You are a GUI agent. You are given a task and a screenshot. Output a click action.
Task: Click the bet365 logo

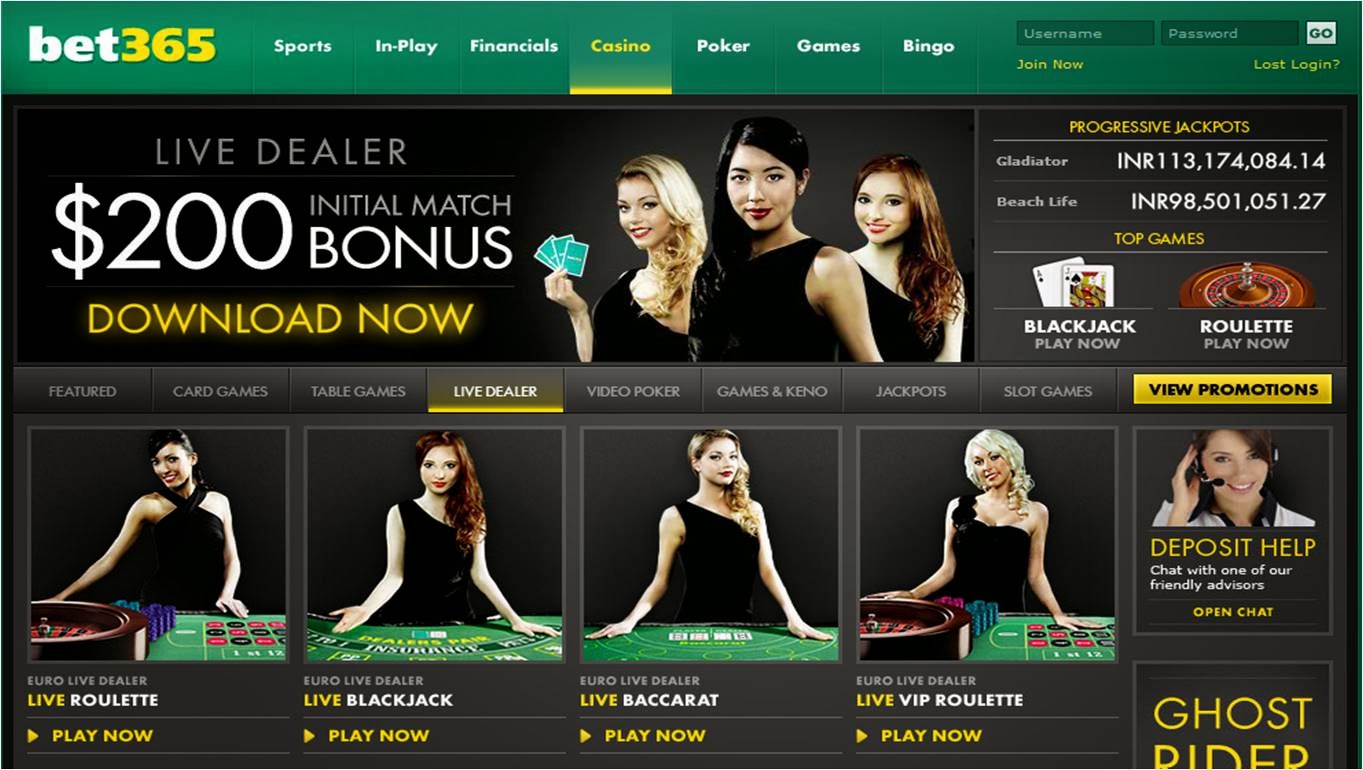coord(121,44)
